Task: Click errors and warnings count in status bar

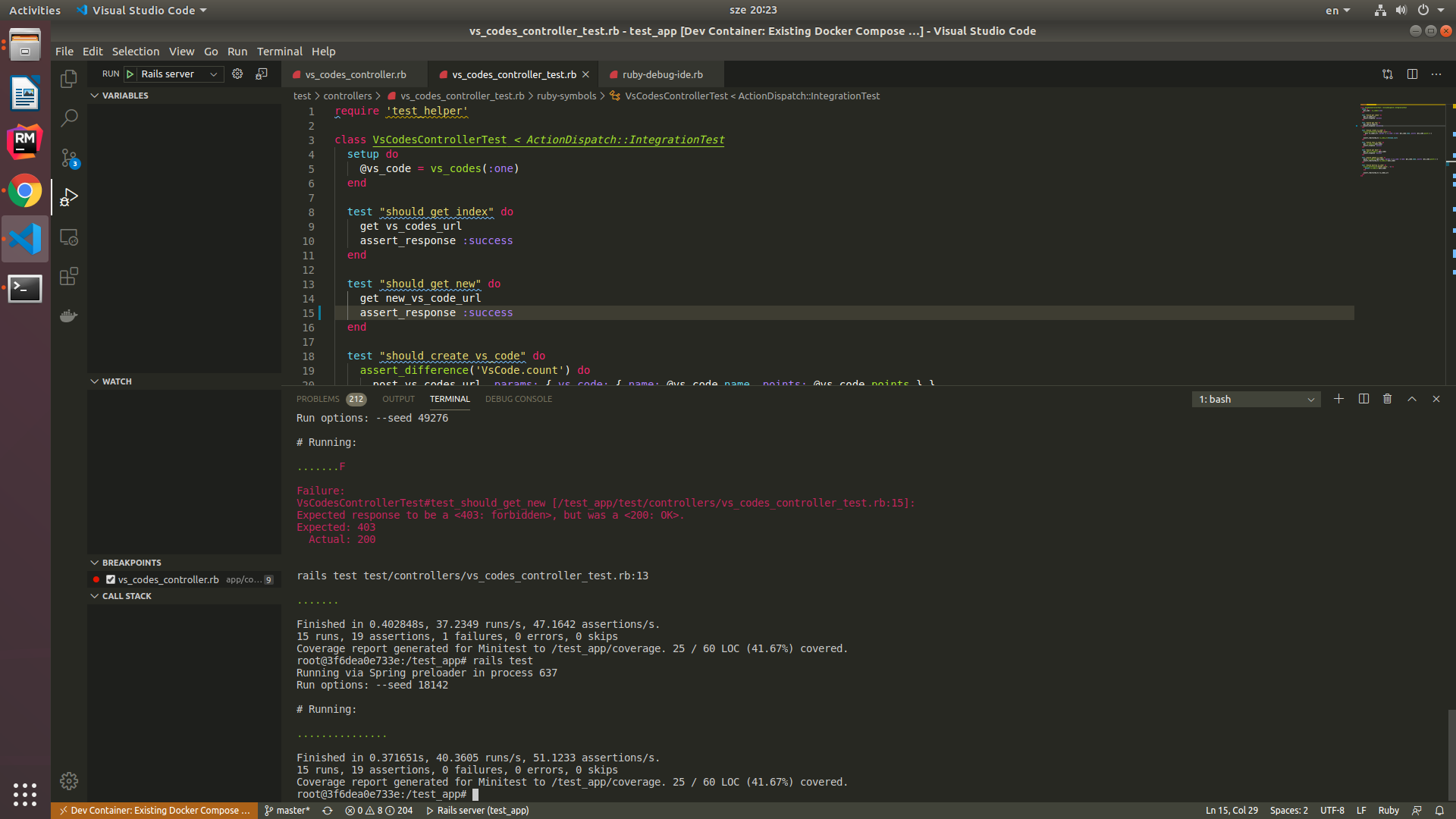Action: pyautogui.click(x=378, y=811)
